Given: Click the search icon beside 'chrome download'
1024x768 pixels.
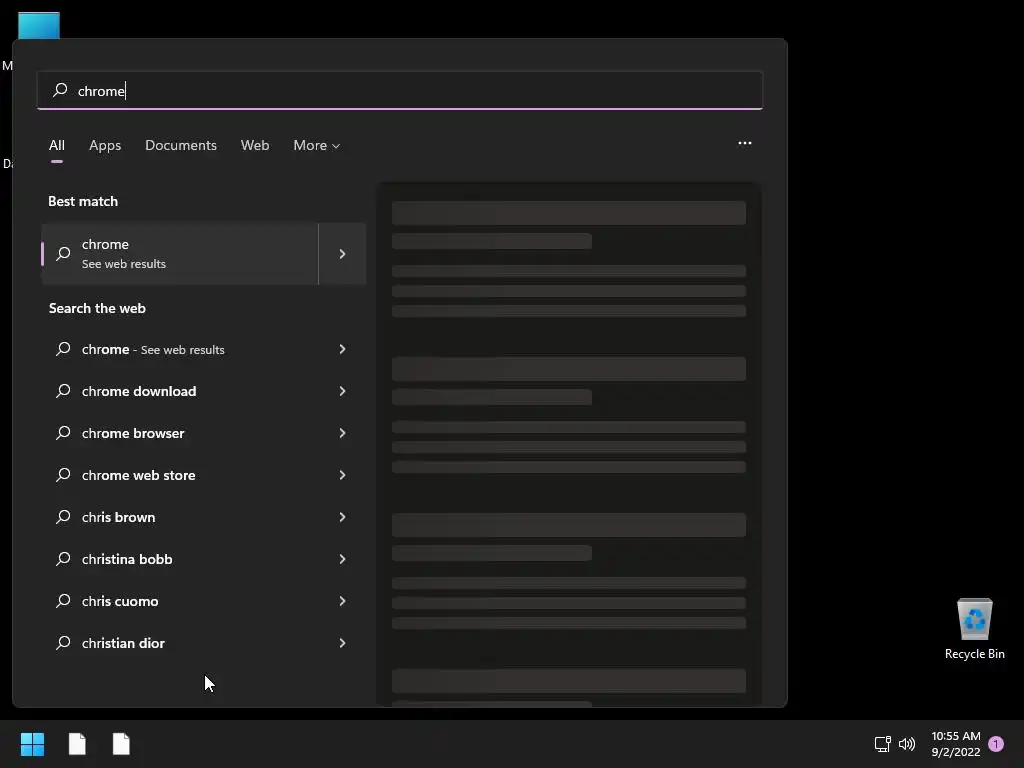Looking at the screenshot, I should (63, 391).
